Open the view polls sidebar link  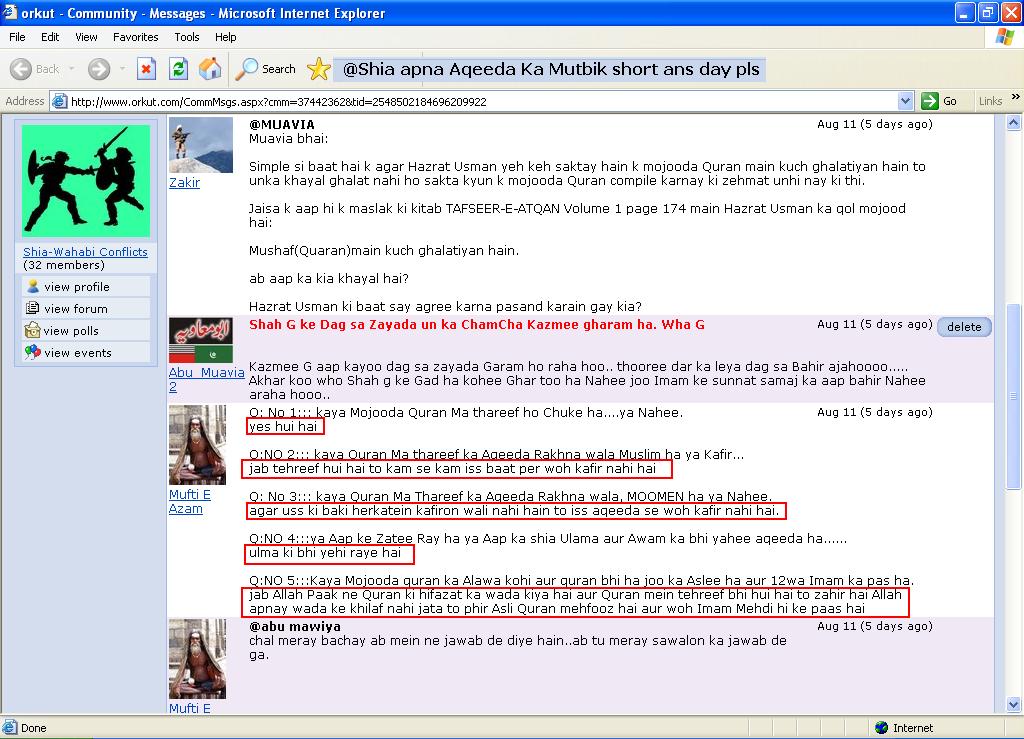pos(71,331)
